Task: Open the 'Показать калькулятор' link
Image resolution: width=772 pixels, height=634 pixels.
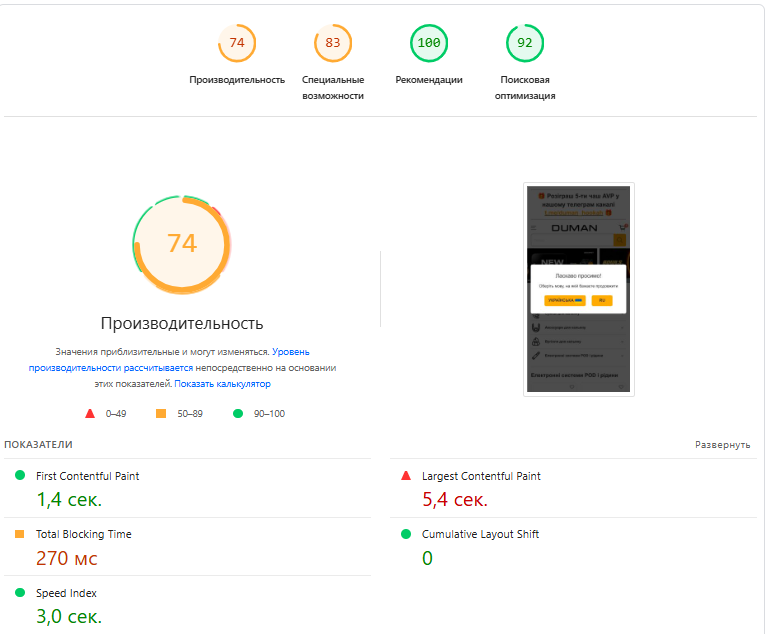Action: (223, 384)
